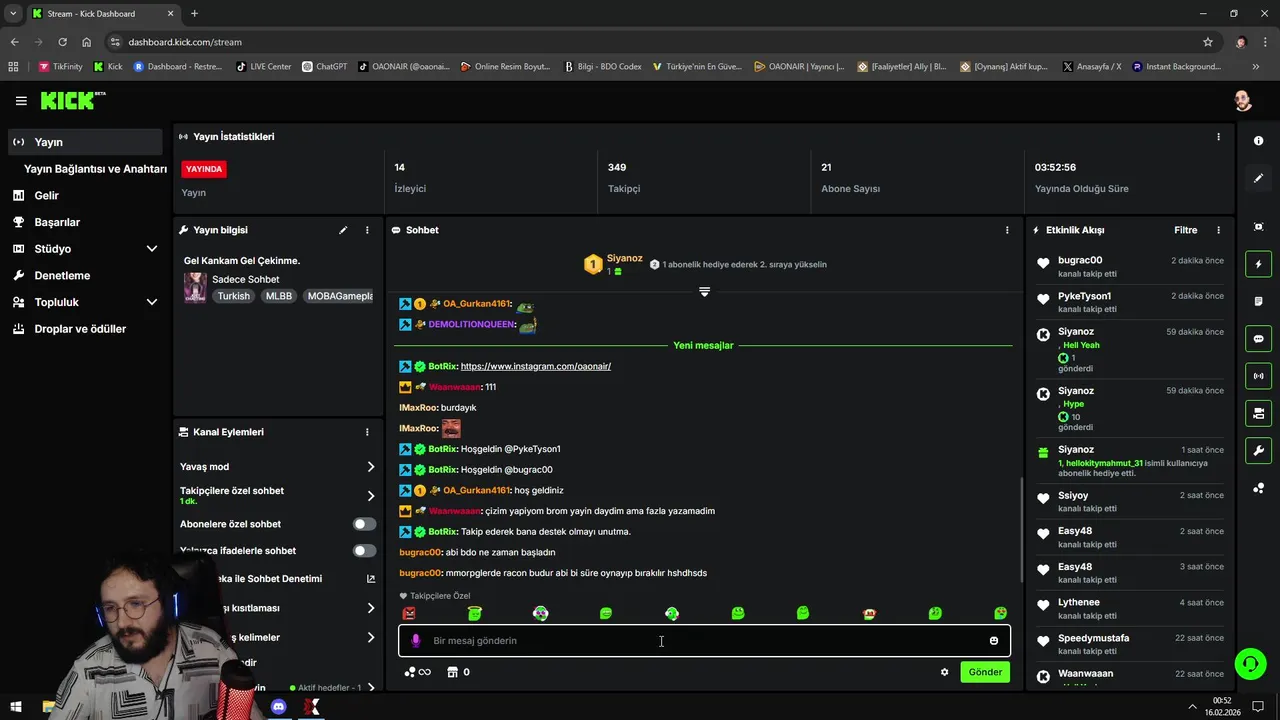This screenshot has height=720, width=1280.
Task: Open the ChatGPT bookmark
Action: [325, 67]
